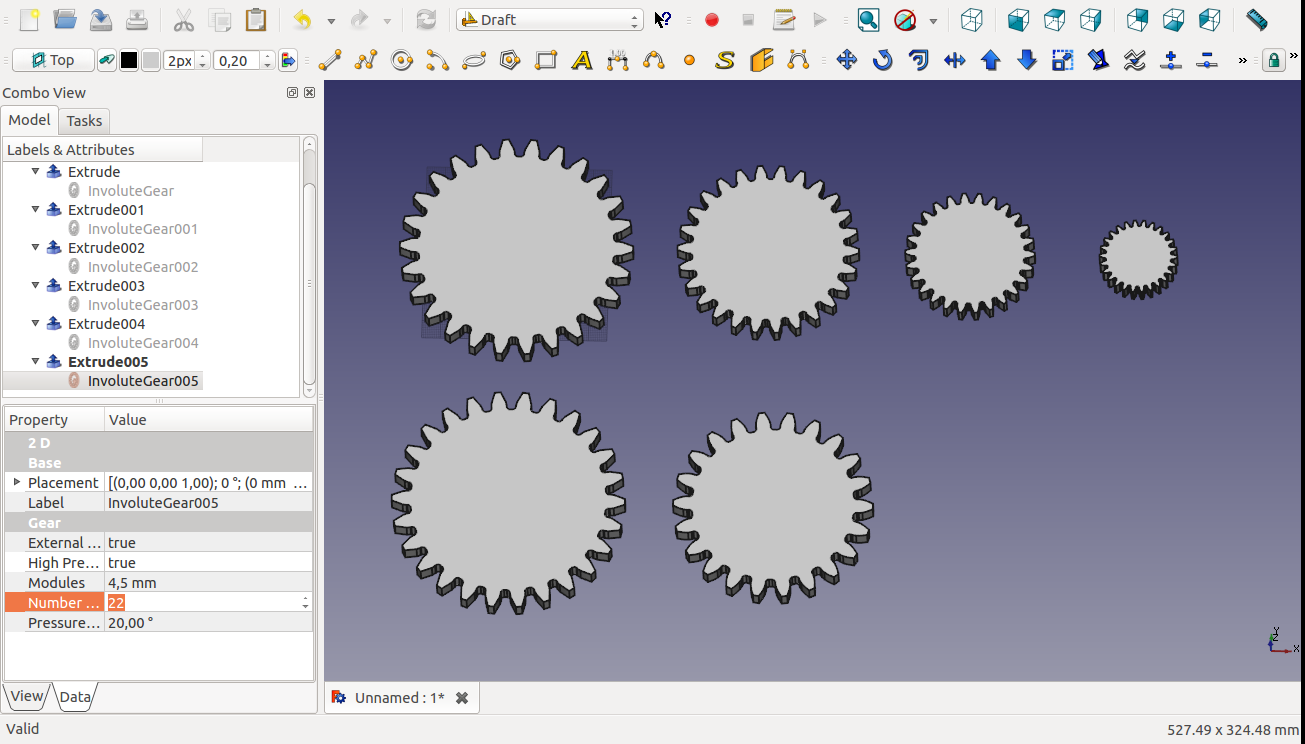
Task: Start macro recording with the red button
Action: [x=712, y=20]
